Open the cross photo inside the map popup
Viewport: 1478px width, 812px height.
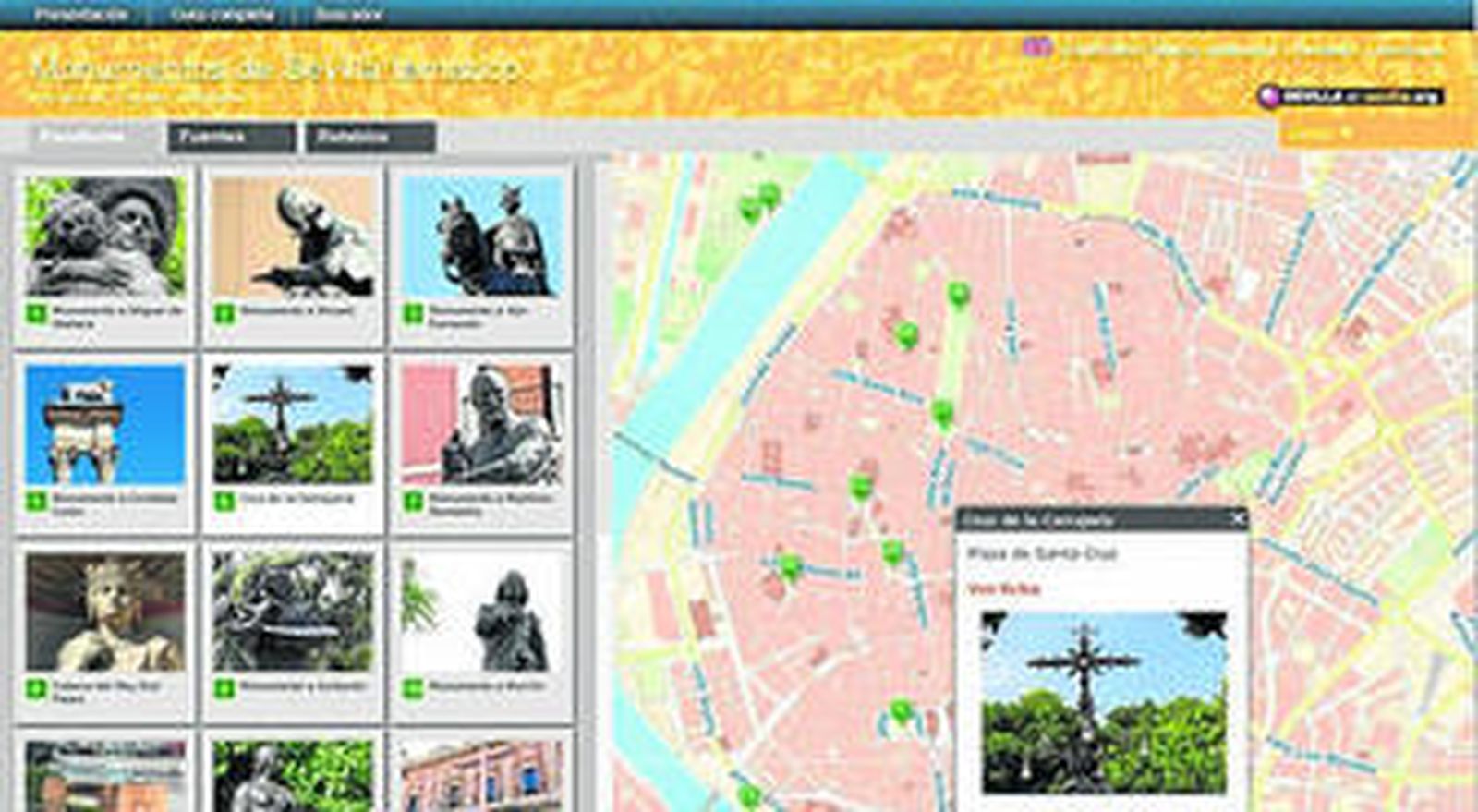(x=1103, y=702)
